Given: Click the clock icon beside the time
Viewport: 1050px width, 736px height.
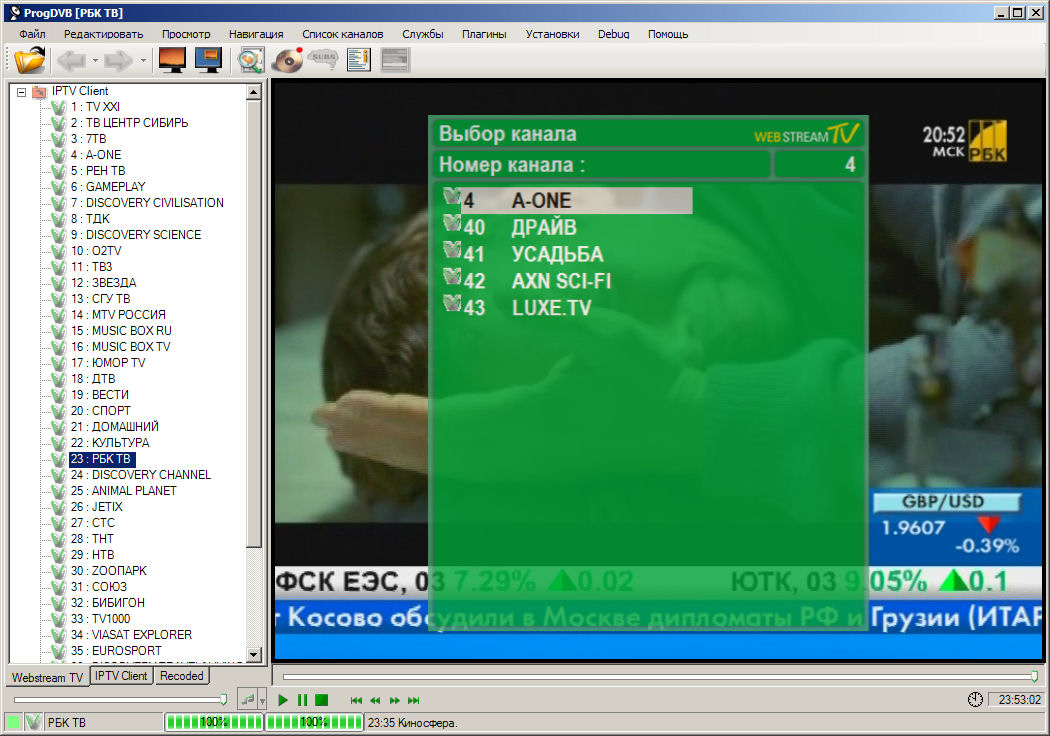Looking at the screenshot, I should pos(975,700).
